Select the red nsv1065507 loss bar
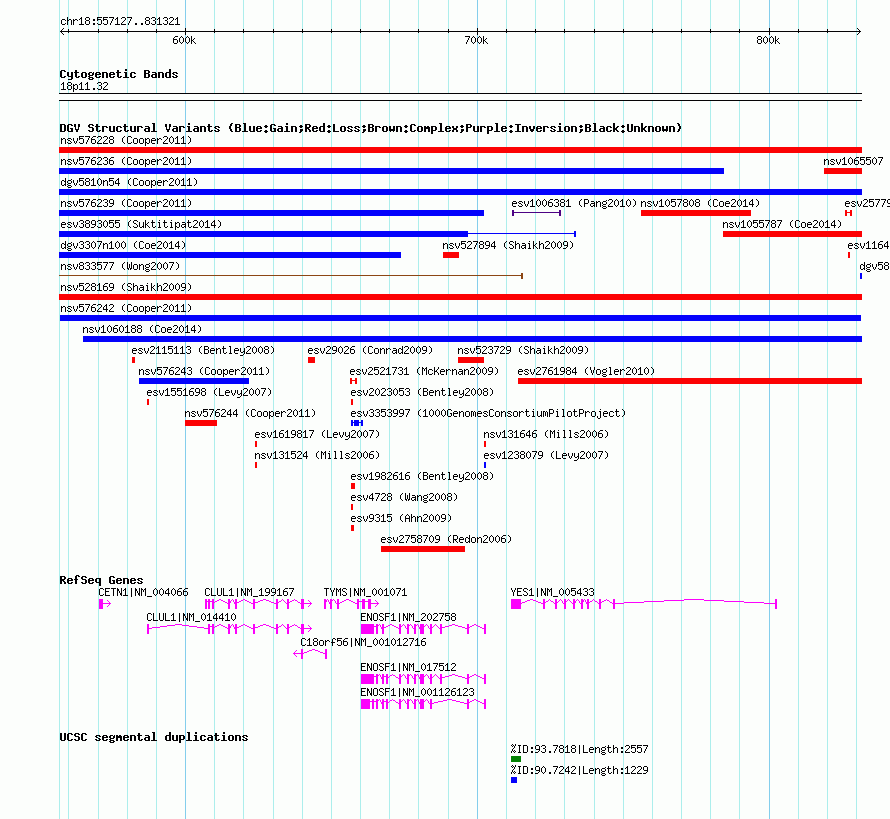The image size is (890, 819). pos(843,171)
